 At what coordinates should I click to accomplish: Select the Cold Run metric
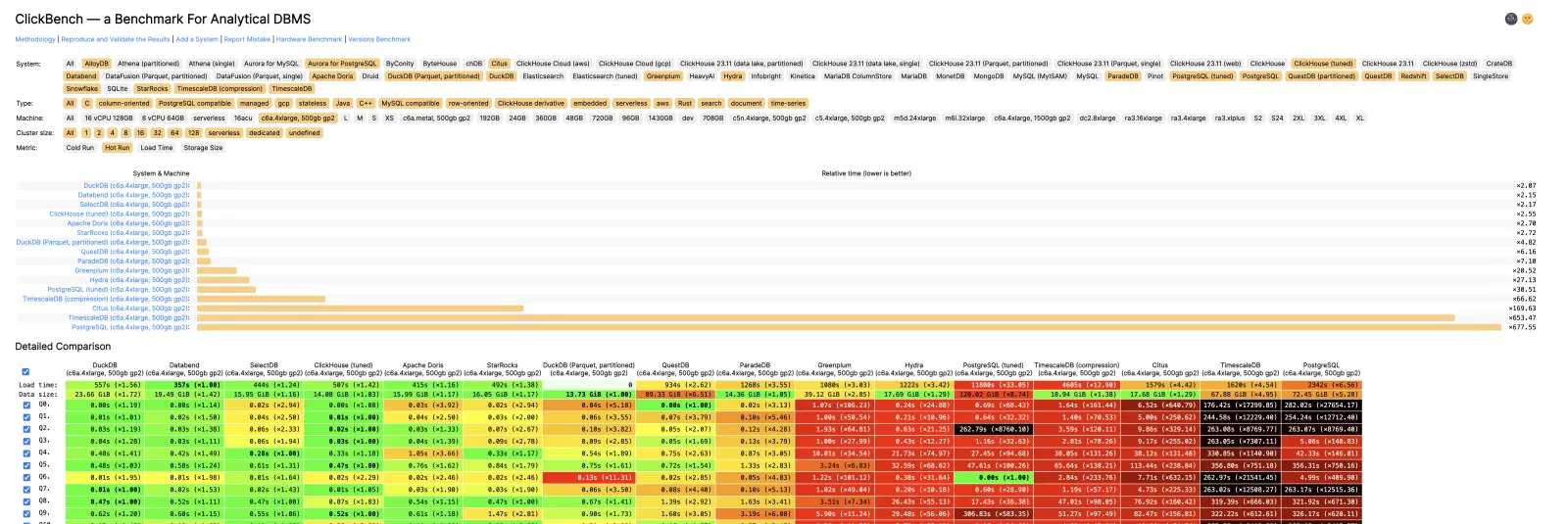click(x=80, y=148)
